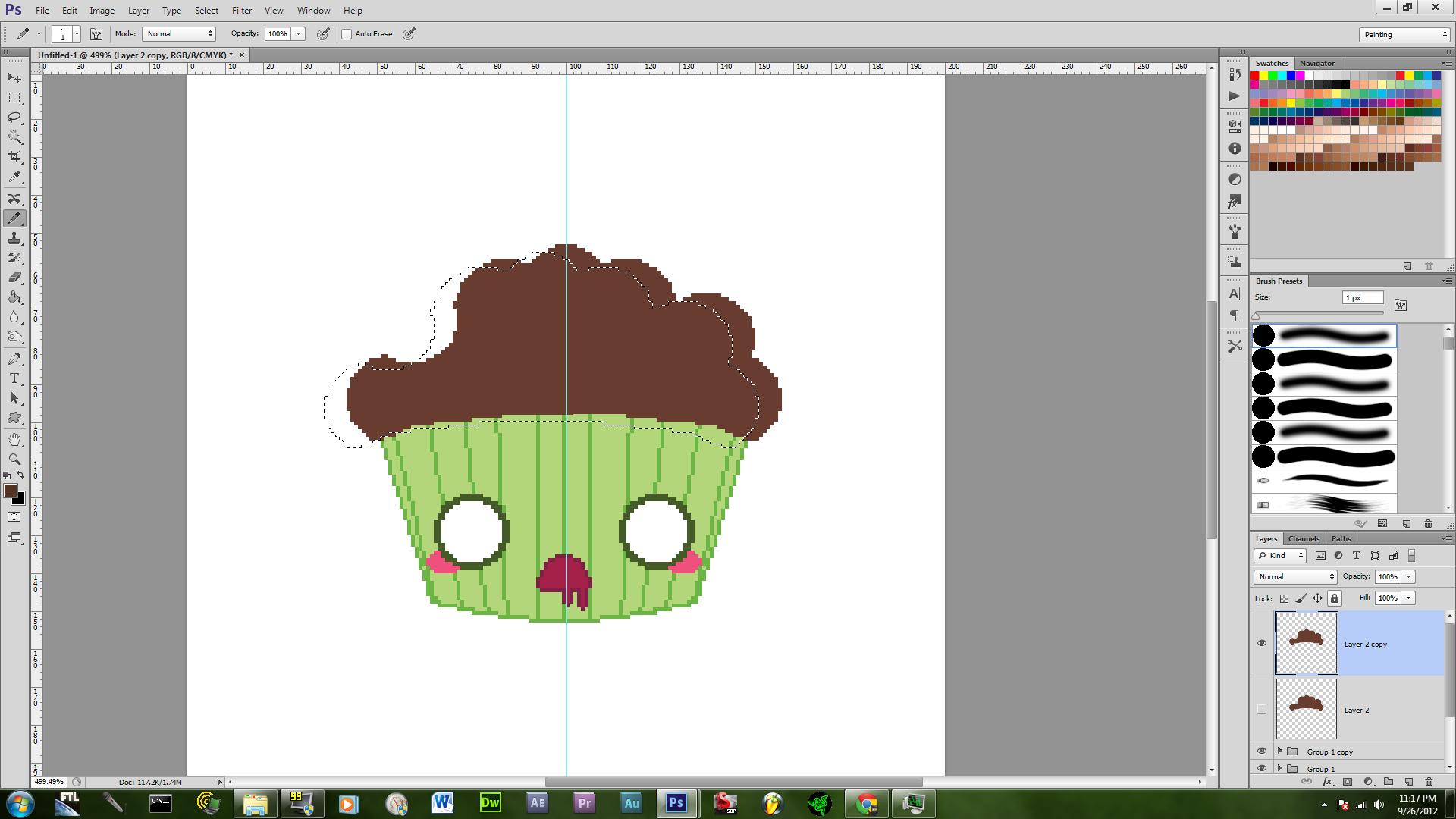Select the Custom Shape tool

pyautogui.click(x=14, y=418)
